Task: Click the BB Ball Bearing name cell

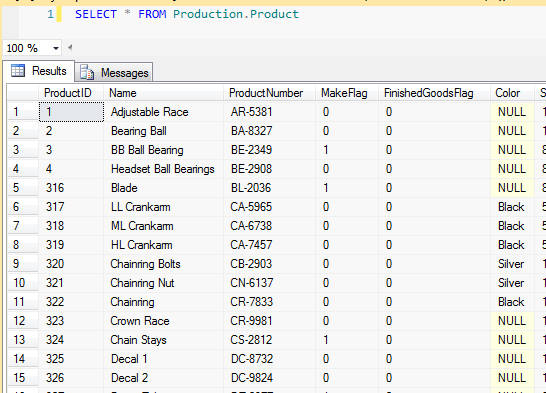Action: (x=163, y=150)
